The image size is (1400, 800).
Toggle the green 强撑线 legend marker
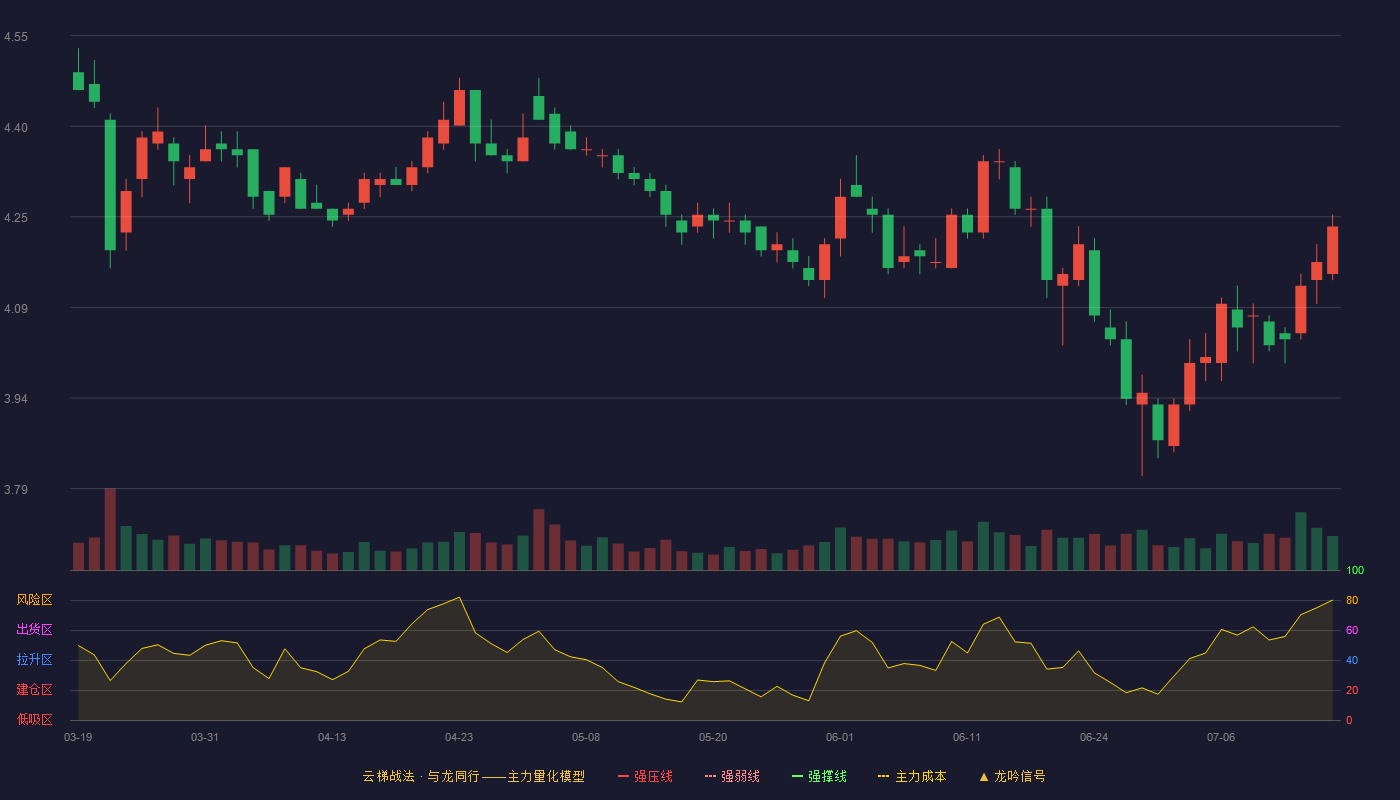797,776
